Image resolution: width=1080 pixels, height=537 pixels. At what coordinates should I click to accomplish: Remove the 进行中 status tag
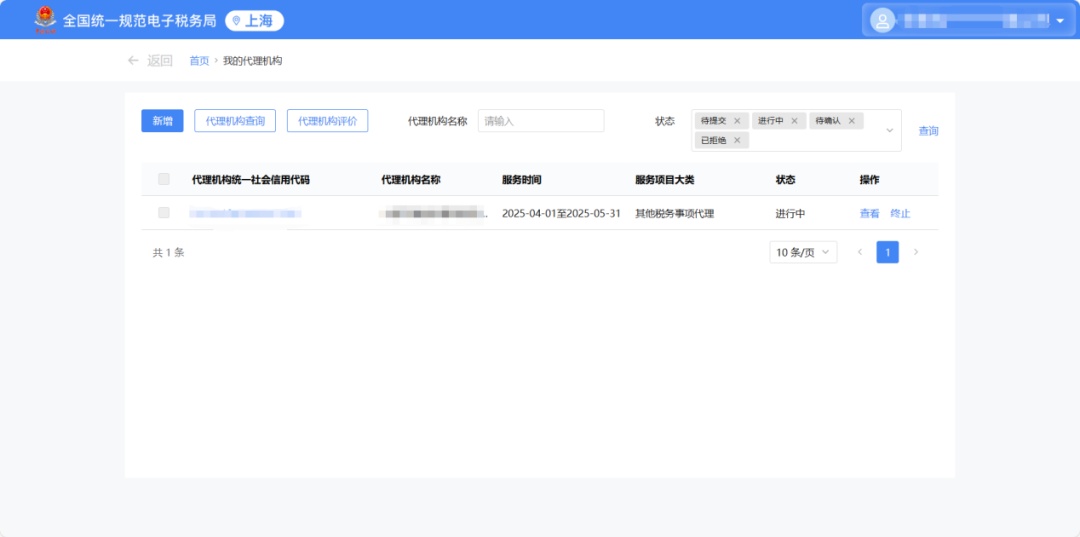tap(794, 121)
